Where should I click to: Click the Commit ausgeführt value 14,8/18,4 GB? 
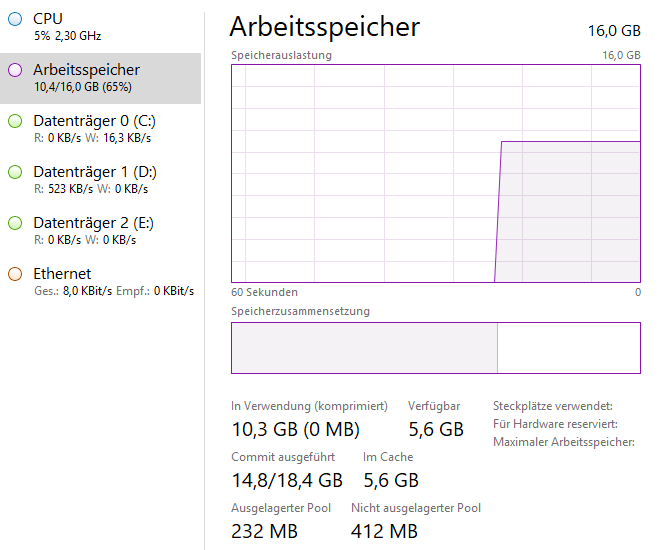point(287,481)
